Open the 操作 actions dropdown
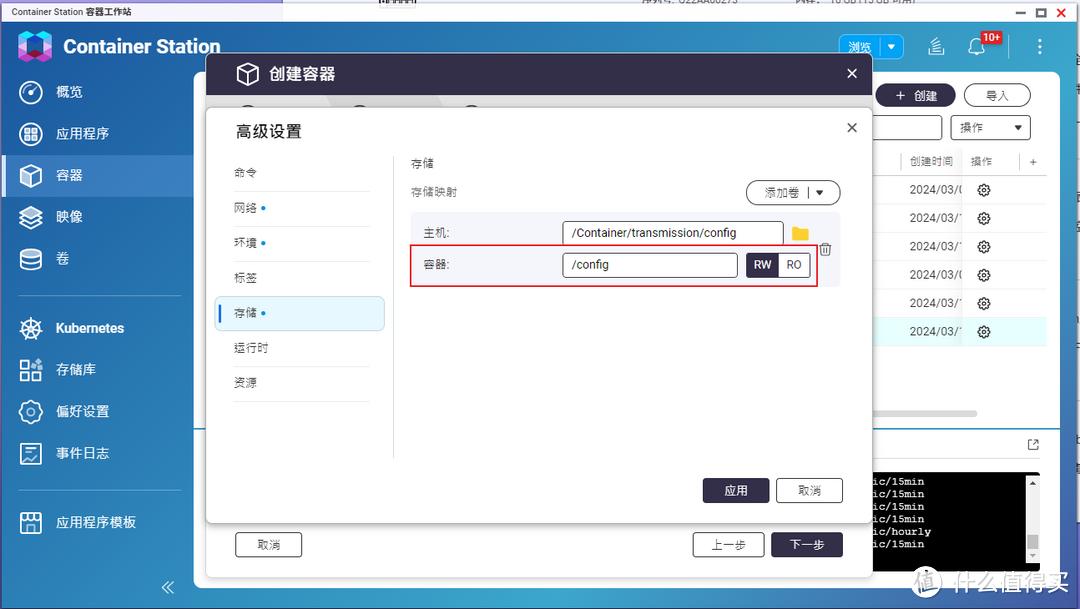1080x609 pixels. pyautogui.click(x=990, y=128)
